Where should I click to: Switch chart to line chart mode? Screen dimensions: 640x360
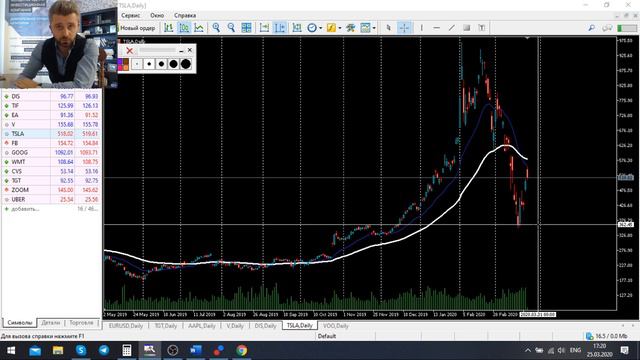tap(199, 28)
